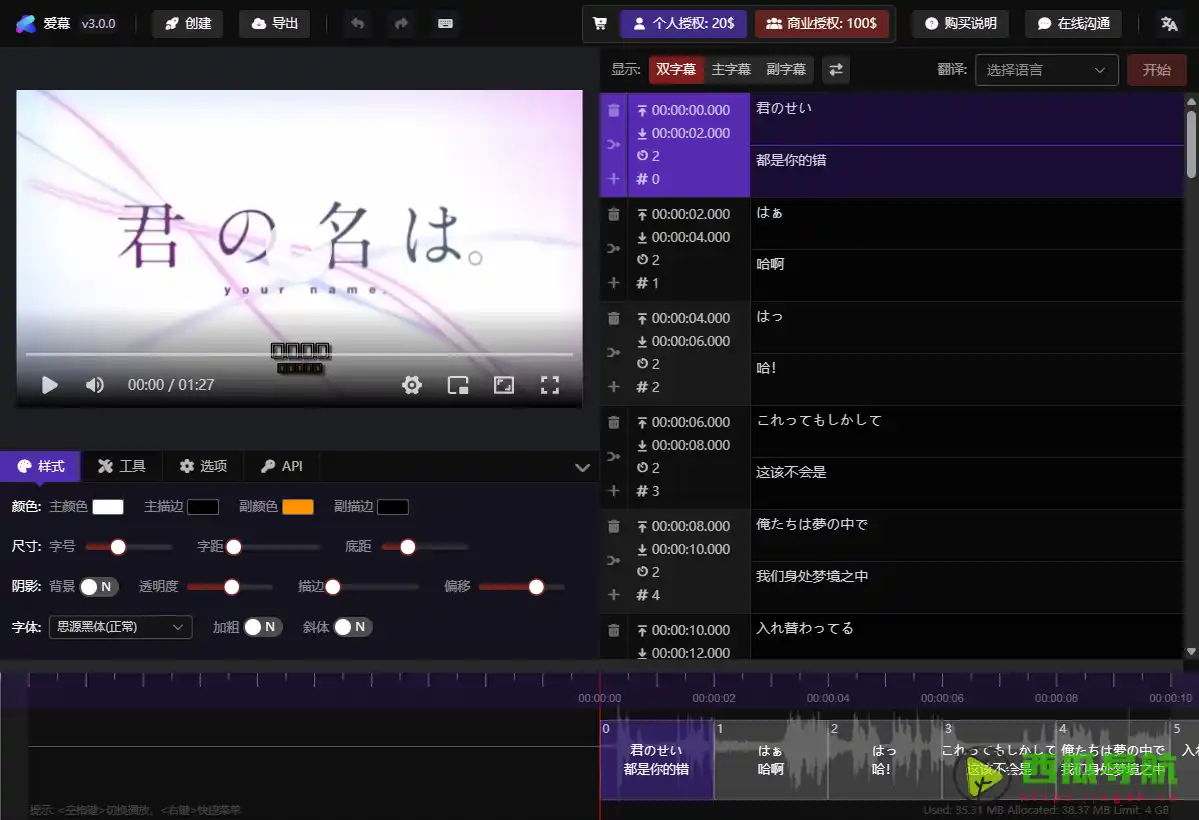Open the 购买说明 purchase instructions
This screenshot has height=820, width=1199.
[959, 22]
